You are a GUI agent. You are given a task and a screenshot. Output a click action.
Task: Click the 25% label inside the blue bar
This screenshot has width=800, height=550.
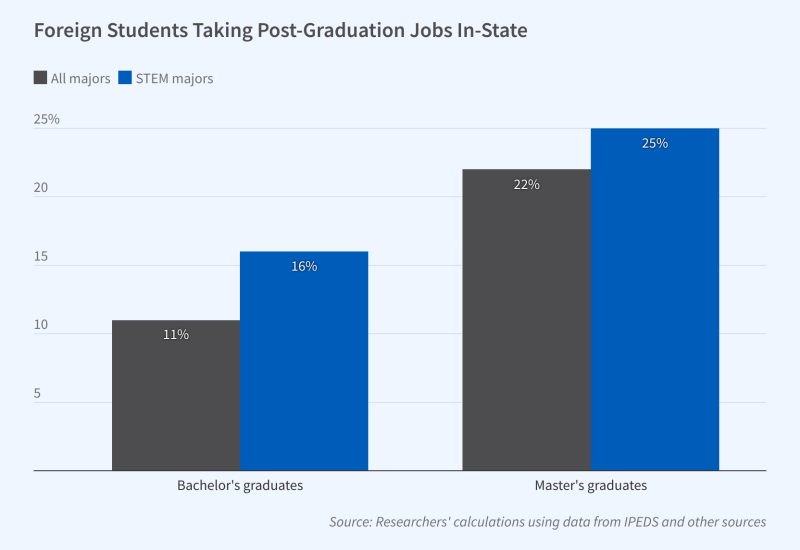(x=655, y=143)
